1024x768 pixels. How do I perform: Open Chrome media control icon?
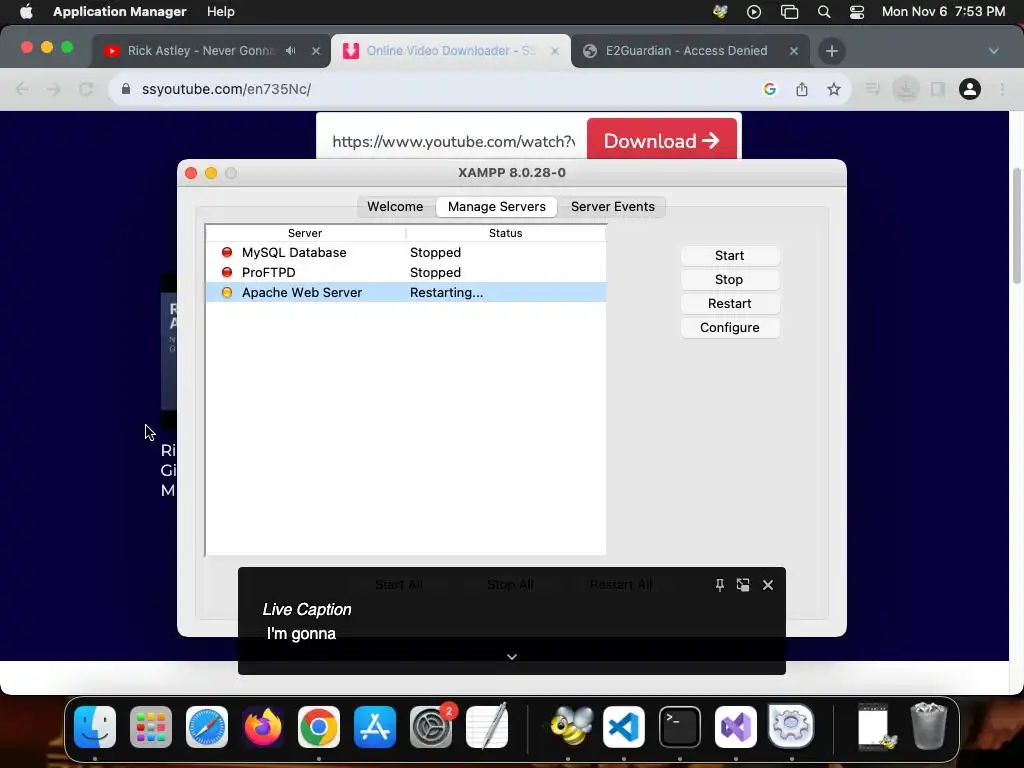872,89
